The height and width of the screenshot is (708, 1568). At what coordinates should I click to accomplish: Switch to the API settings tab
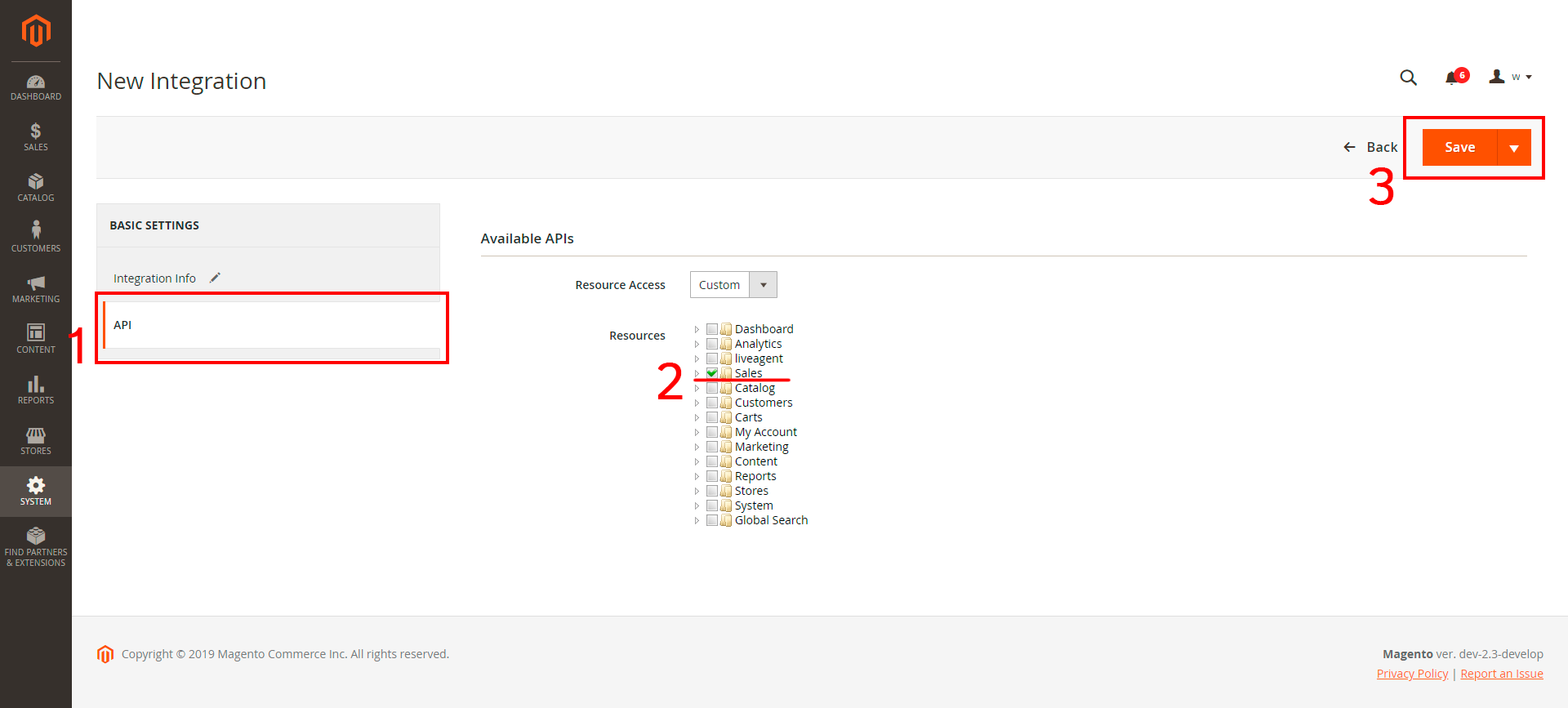point(122,325)
